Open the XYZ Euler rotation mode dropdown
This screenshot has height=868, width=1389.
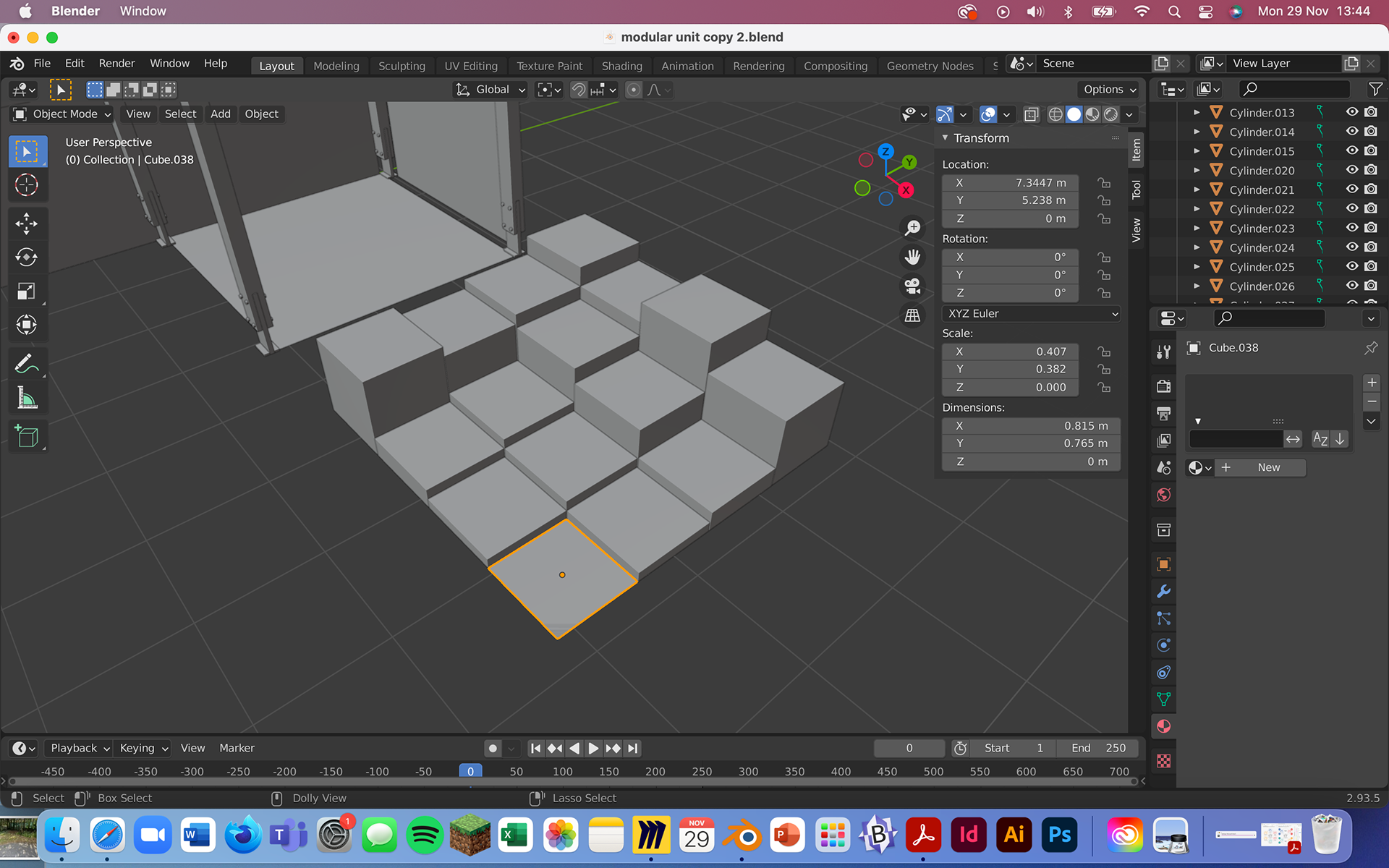1031,314
